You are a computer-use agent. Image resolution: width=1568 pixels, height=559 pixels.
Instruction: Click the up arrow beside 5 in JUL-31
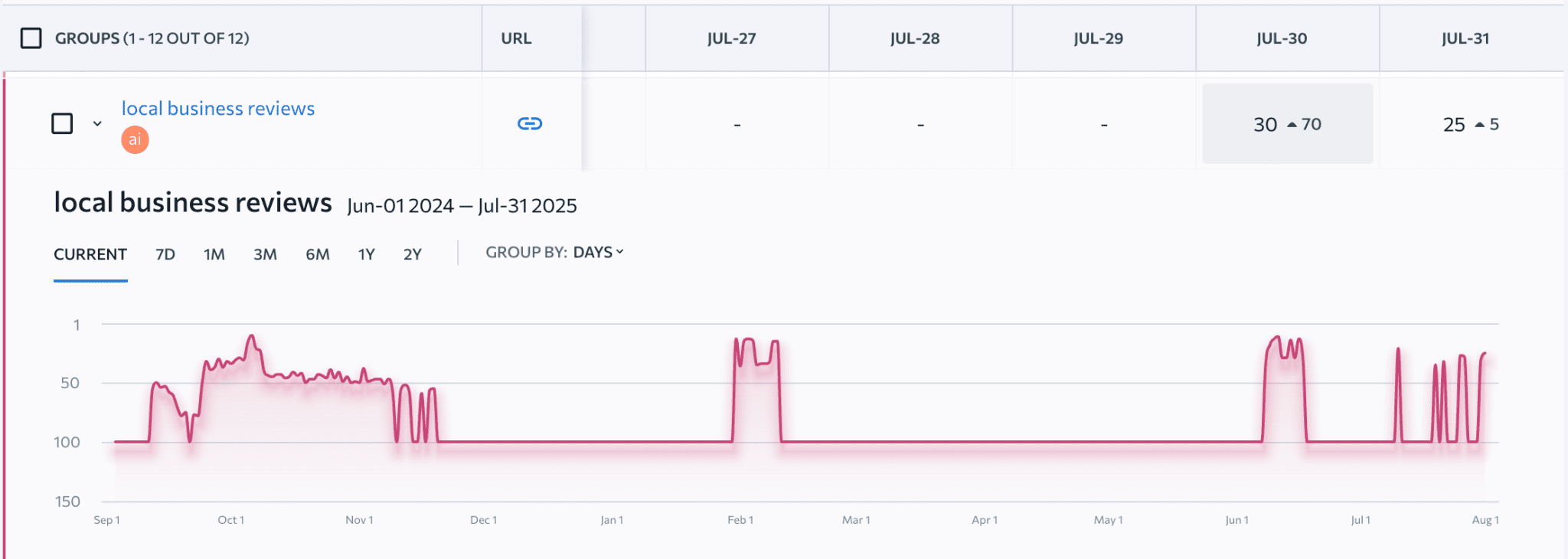[1479, 125]
